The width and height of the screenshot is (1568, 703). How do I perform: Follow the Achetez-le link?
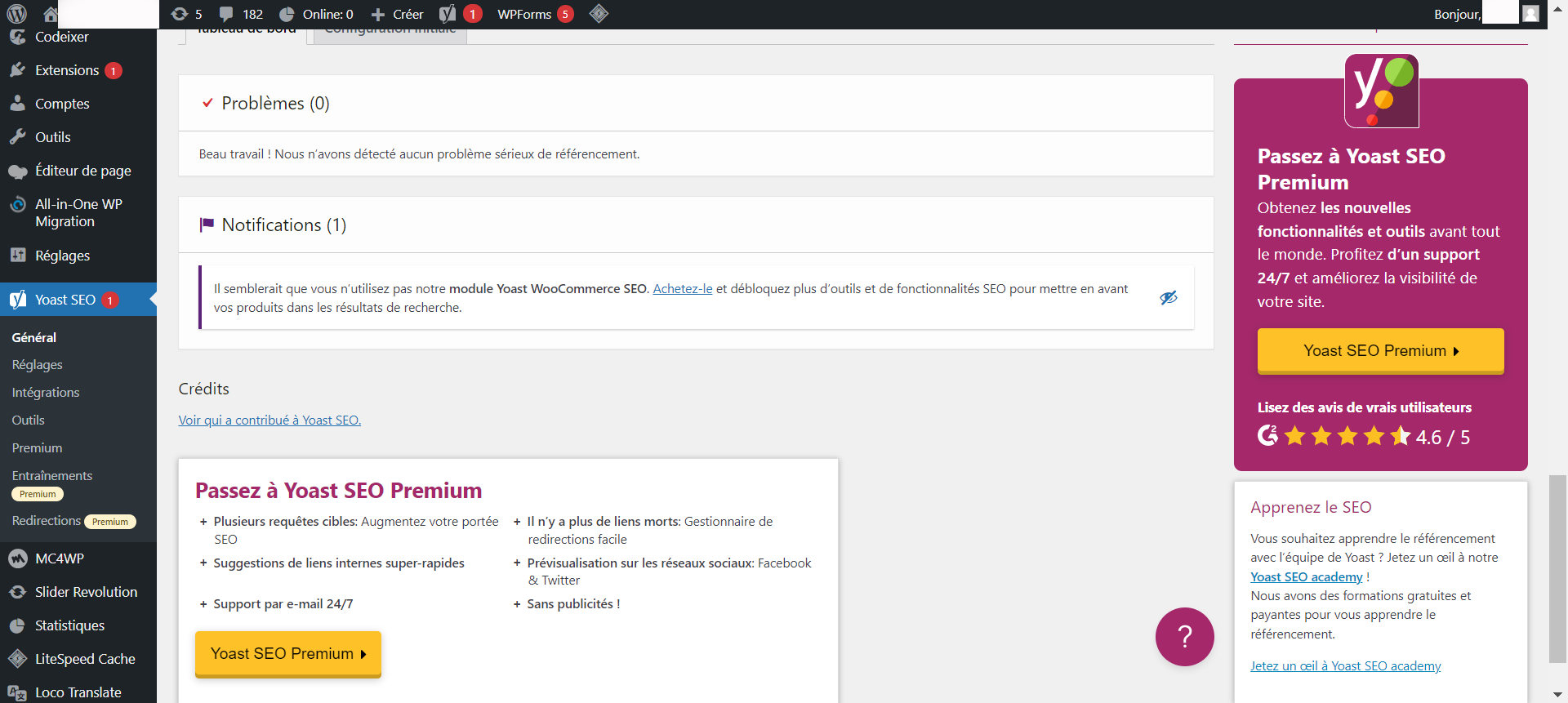(x=683, y=289)
